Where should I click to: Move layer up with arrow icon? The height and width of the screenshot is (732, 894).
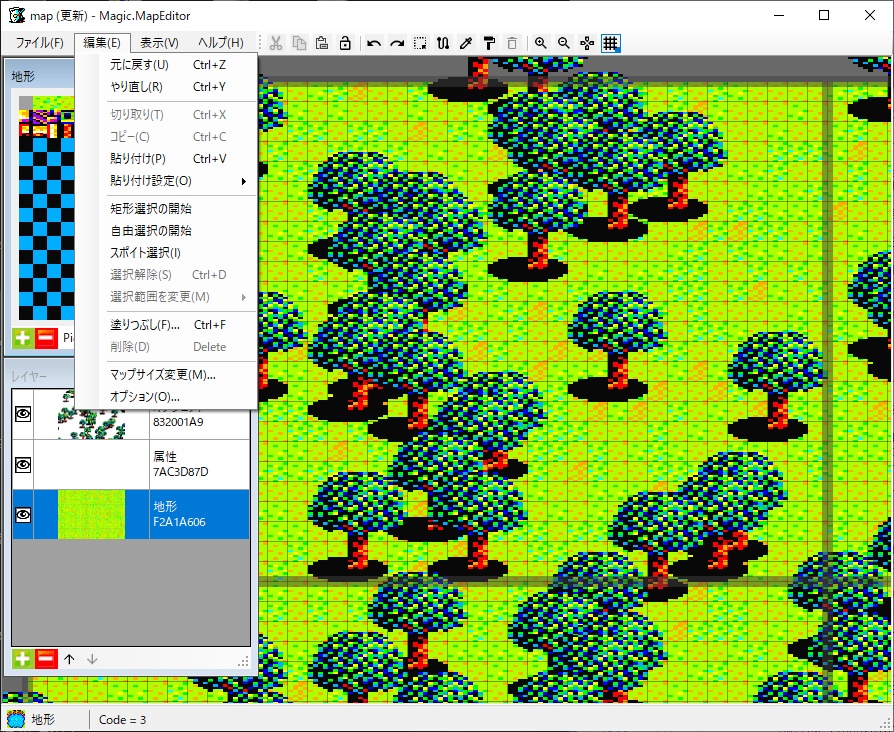70,659
